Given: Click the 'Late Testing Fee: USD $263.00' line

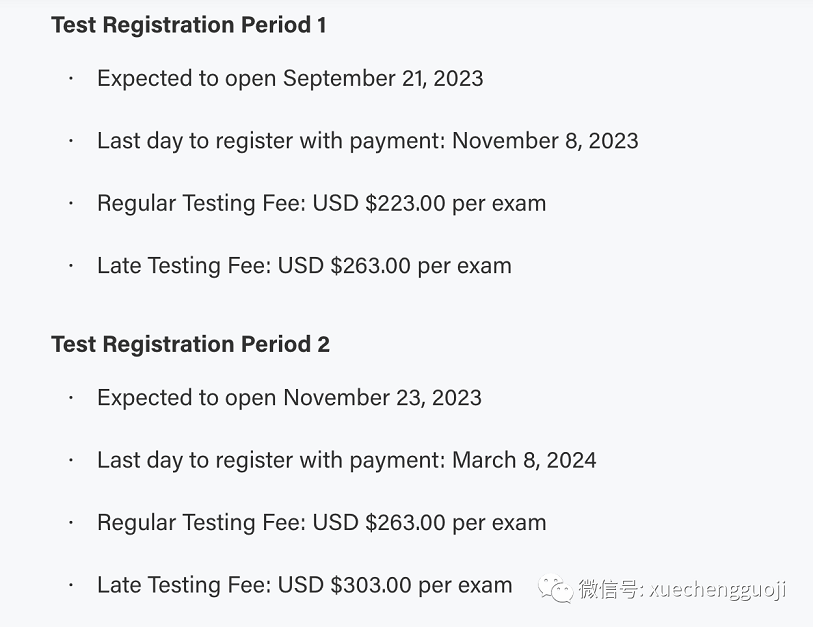Looking at the screenshot, I should pos(304,266).
